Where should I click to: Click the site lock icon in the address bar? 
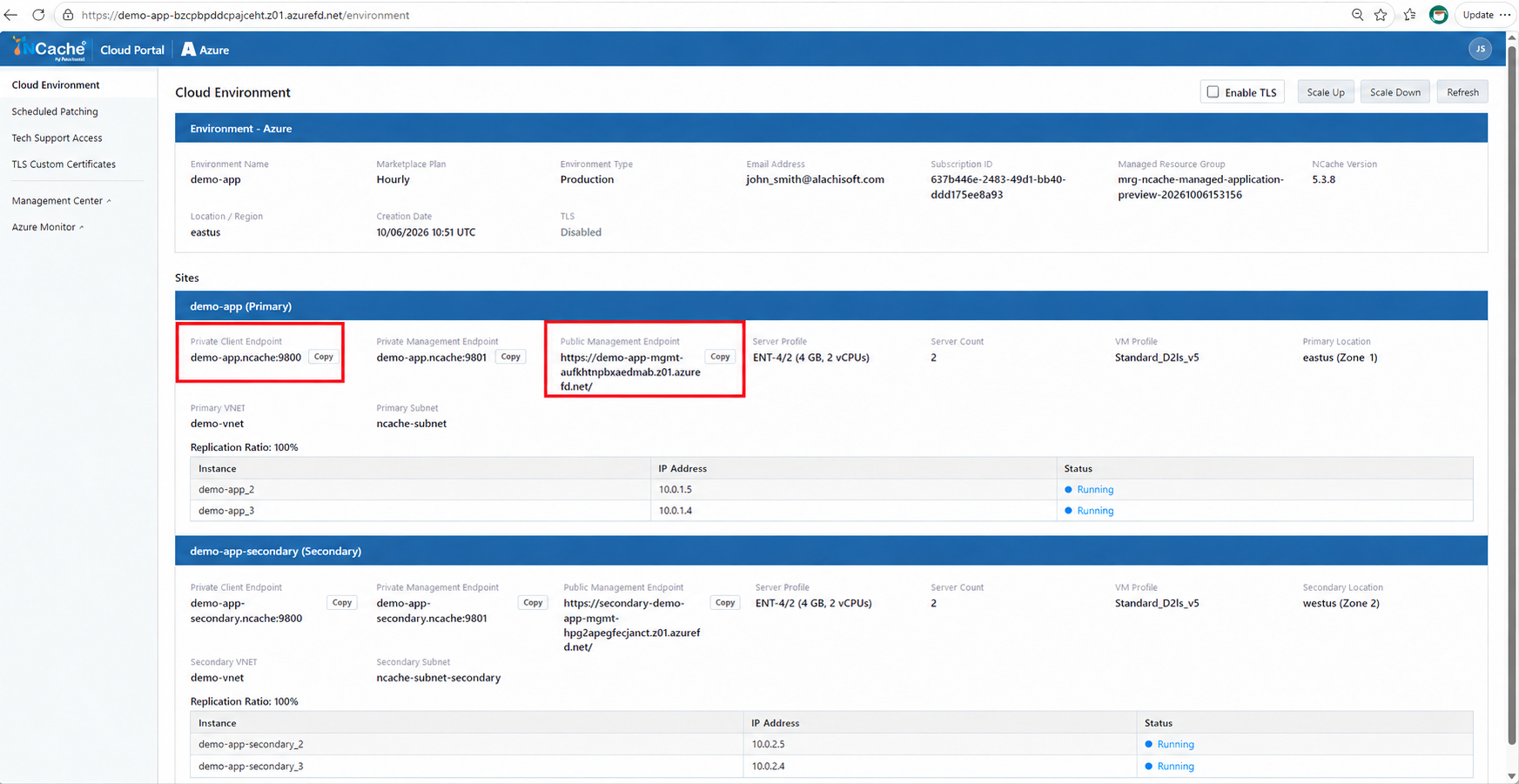tap(68, 15)
